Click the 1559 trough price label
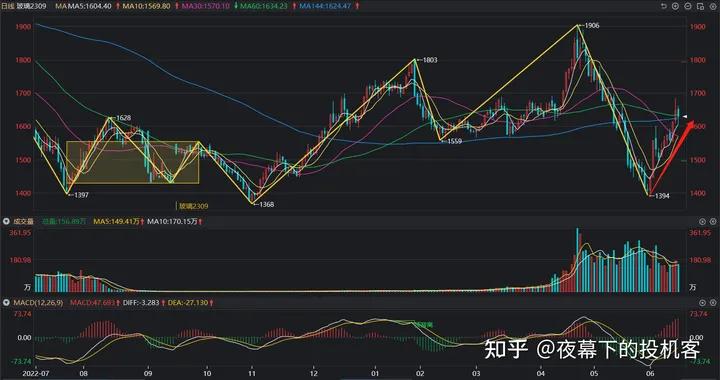Viewport: 720px width, 380px height. tap(454, 141)
